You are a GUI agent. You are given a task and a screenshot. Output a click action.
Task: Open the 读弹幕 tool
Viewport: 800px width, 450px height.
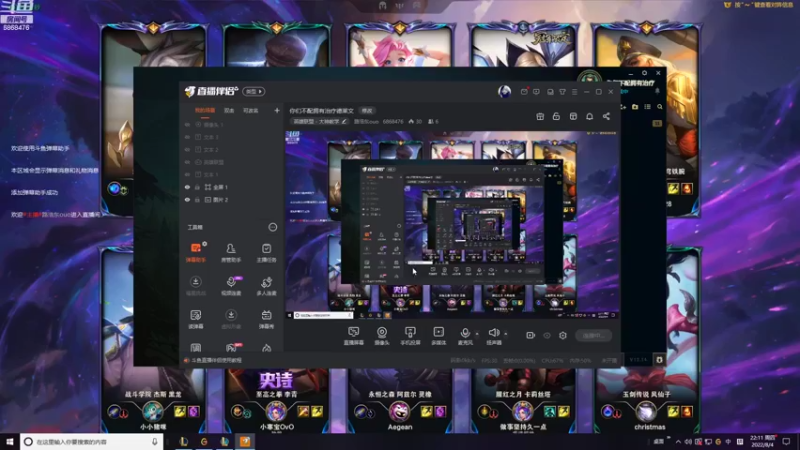click(x=195, y=319)
